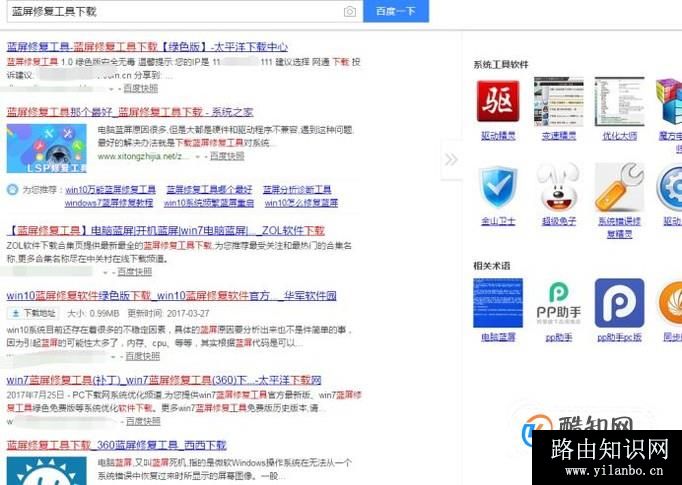Open 百度快照 under the first 太平洋 result
Image resolution: width=682 pixels, height=485 pixels.
tap(140, 88)
